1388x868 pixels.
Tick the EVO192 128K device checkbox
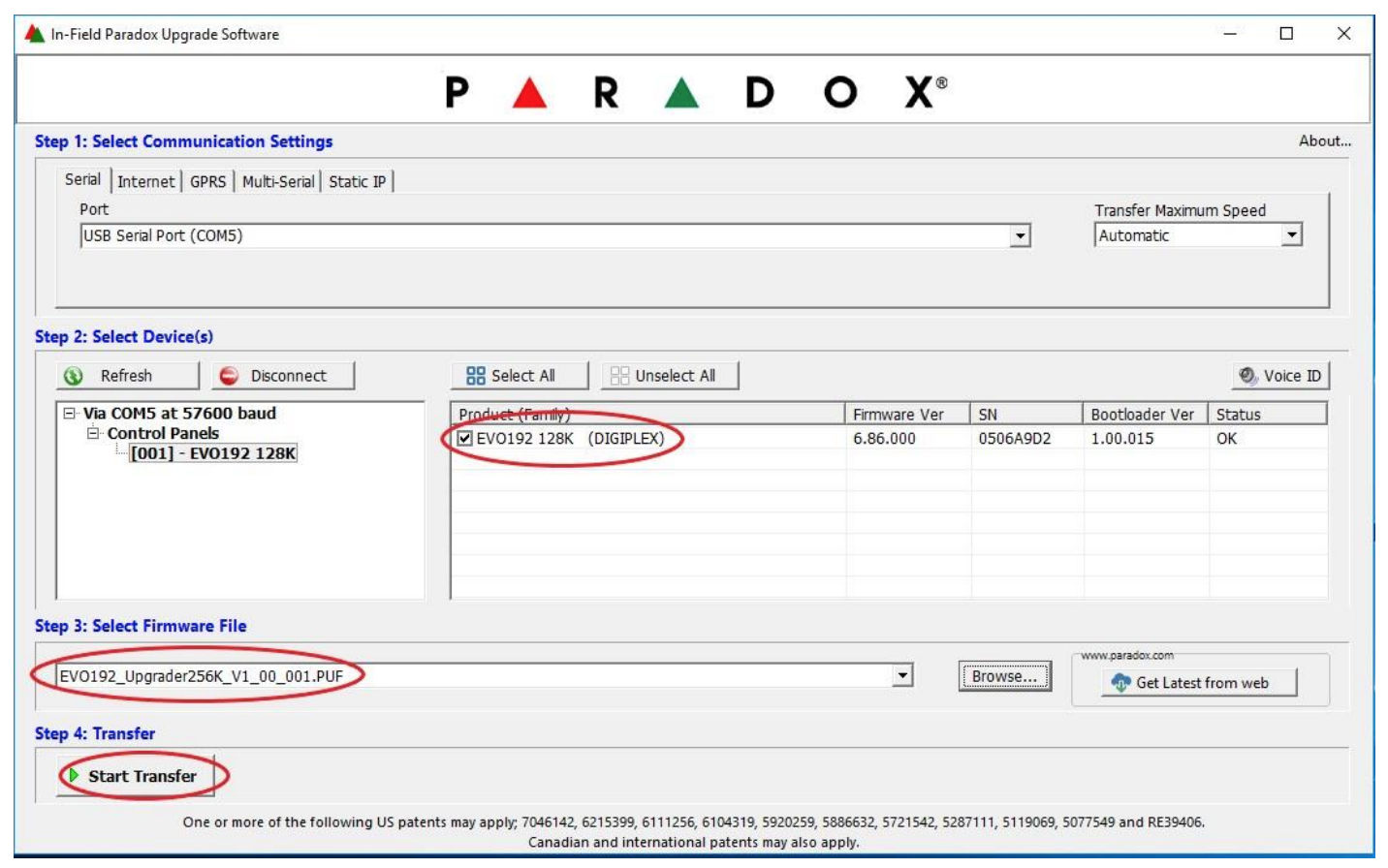(465, 439)
